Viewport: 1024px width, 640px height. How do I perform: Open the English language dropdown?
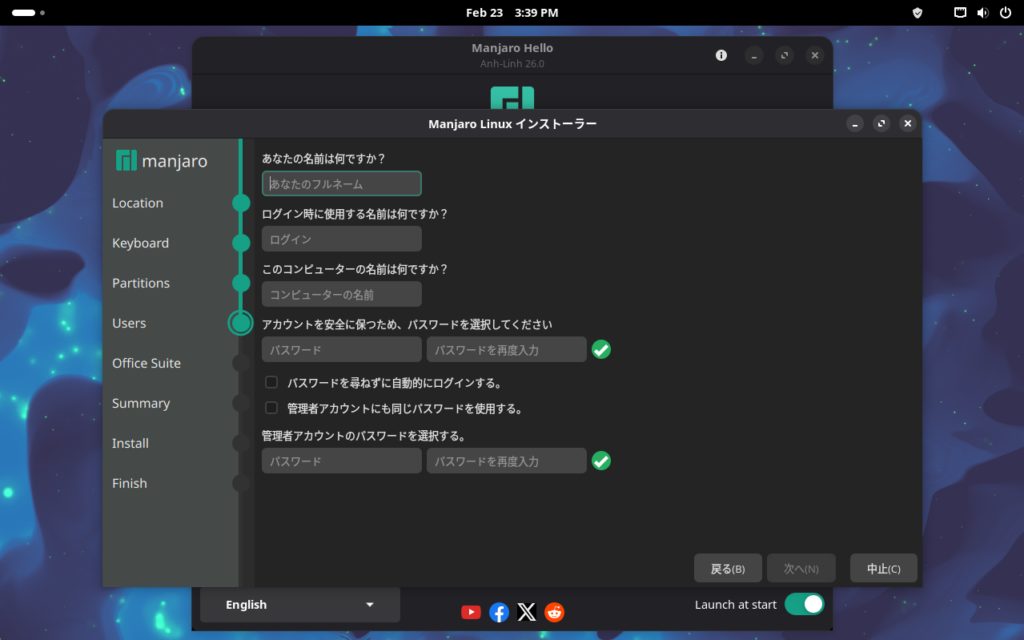(300, 605)
